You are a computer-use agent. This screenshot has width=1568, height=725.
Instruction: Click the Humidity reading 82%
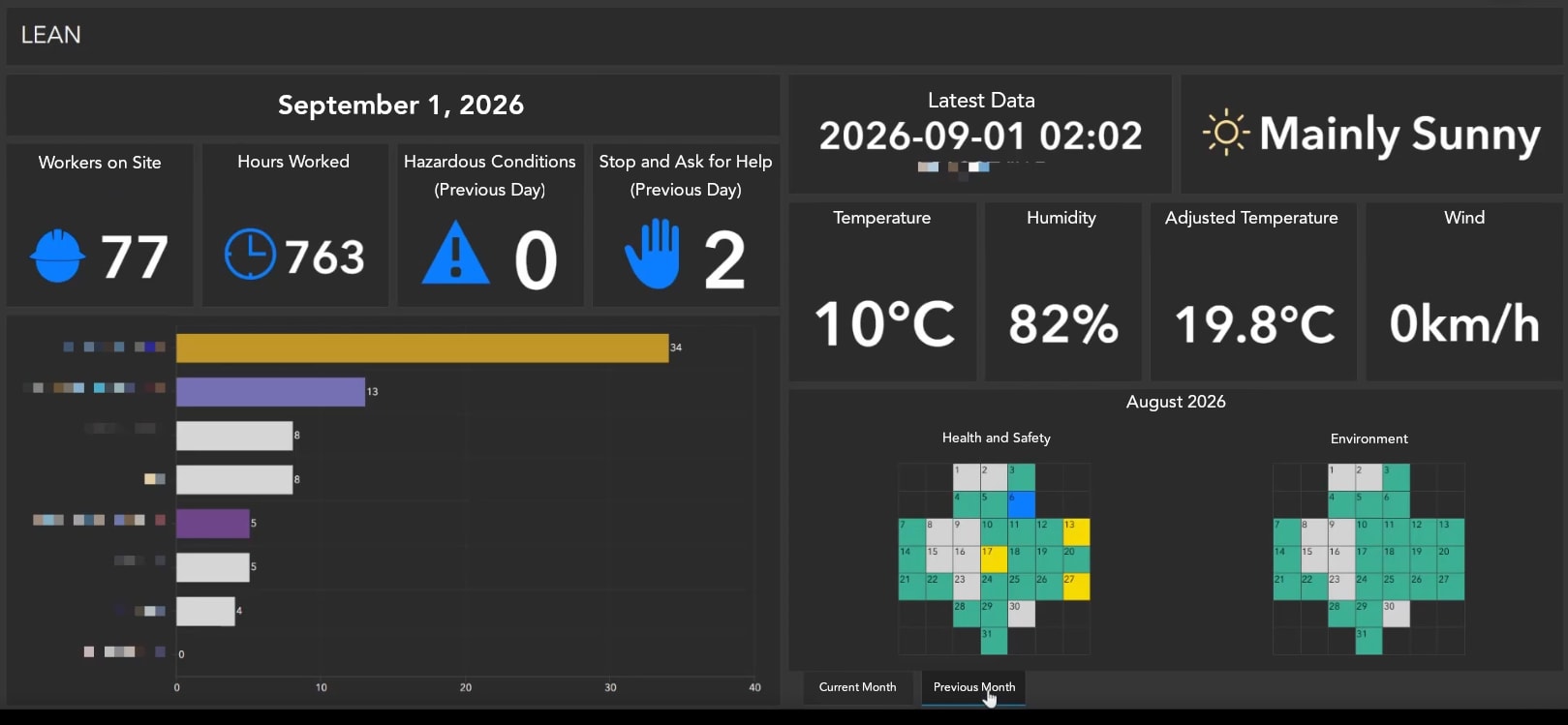[1063, 323]
